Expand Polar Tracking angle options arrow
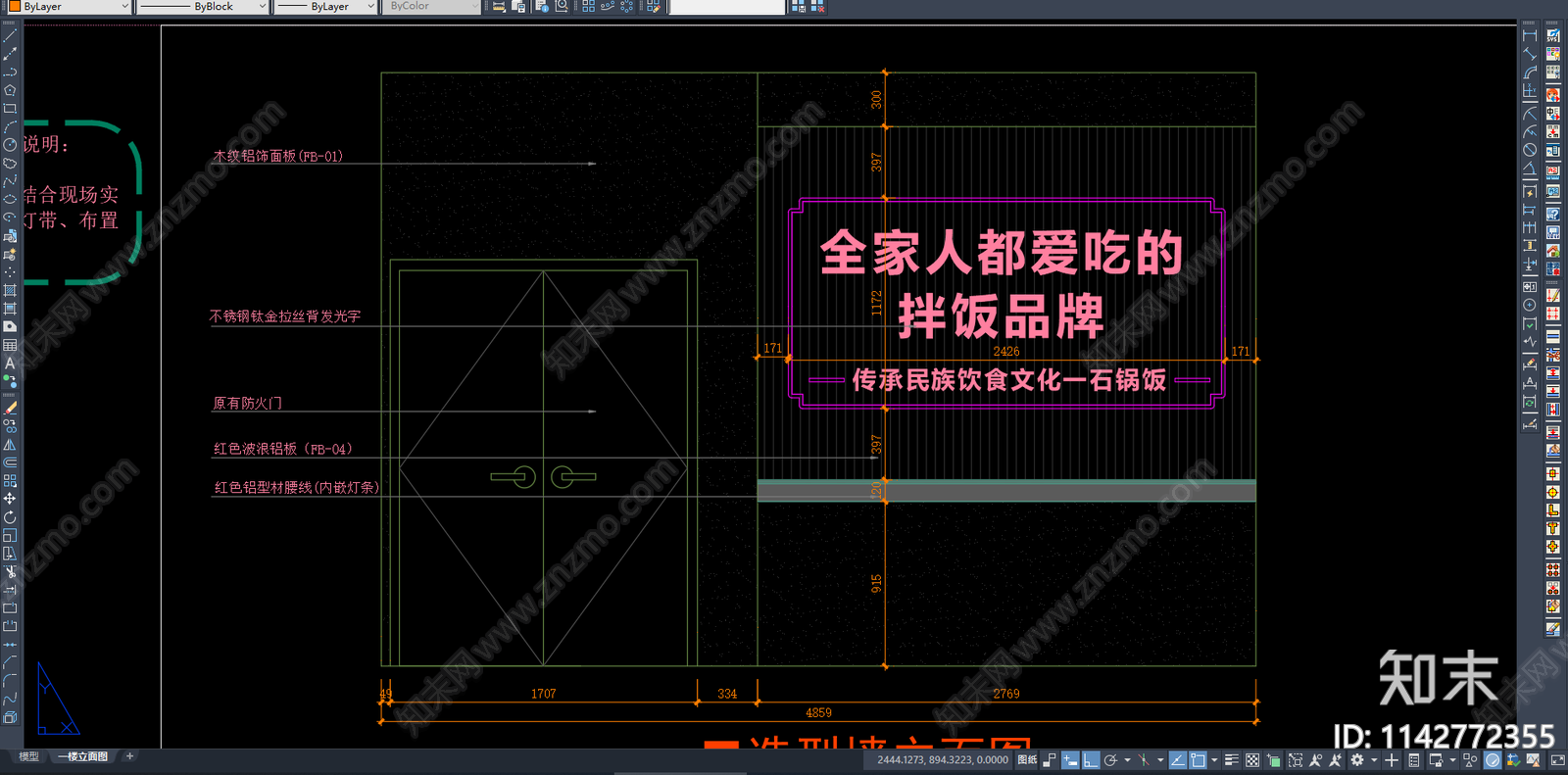1568x775 pixels. tap(1127, 760)
